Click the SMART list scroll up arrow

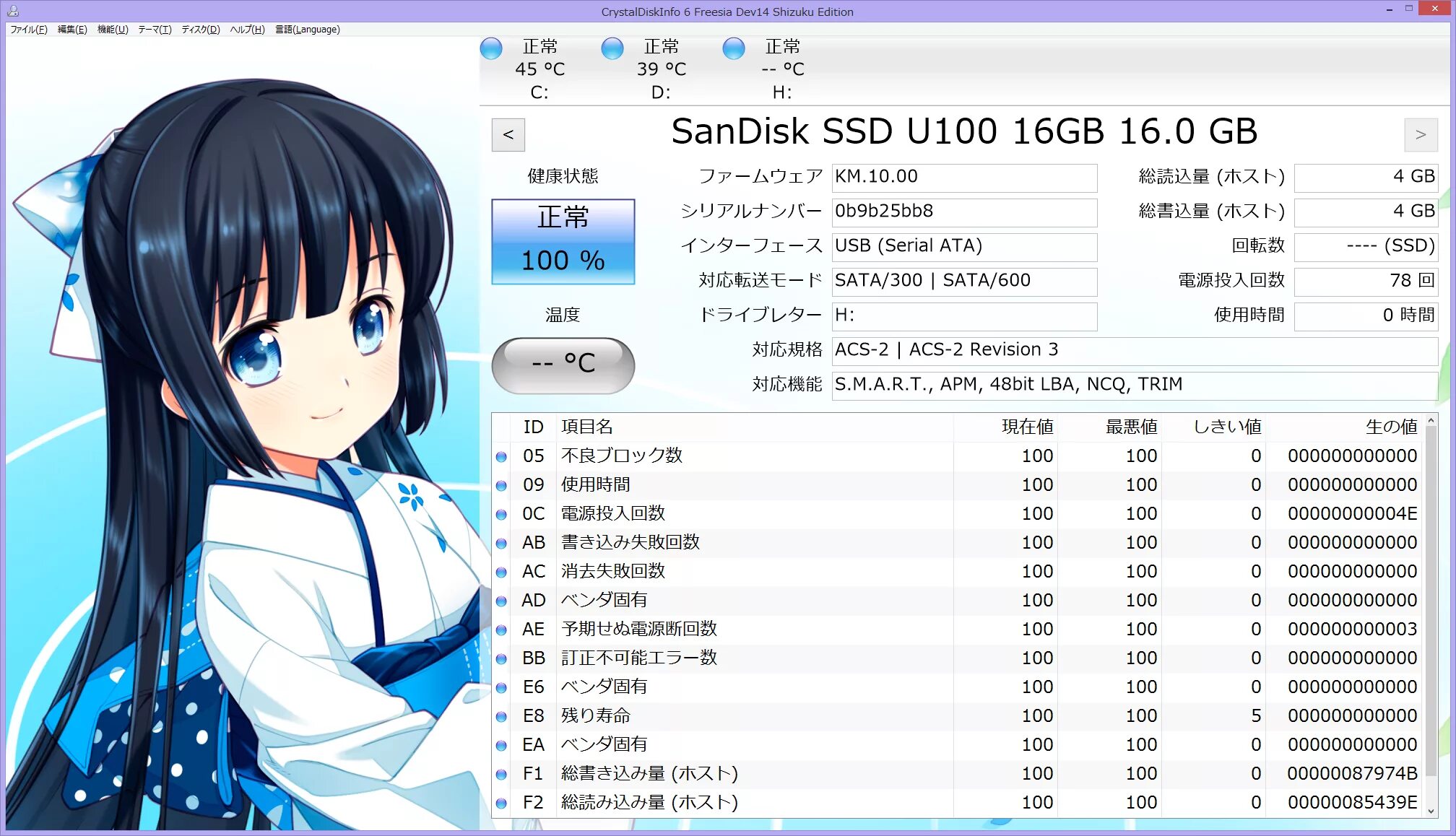1431,421
